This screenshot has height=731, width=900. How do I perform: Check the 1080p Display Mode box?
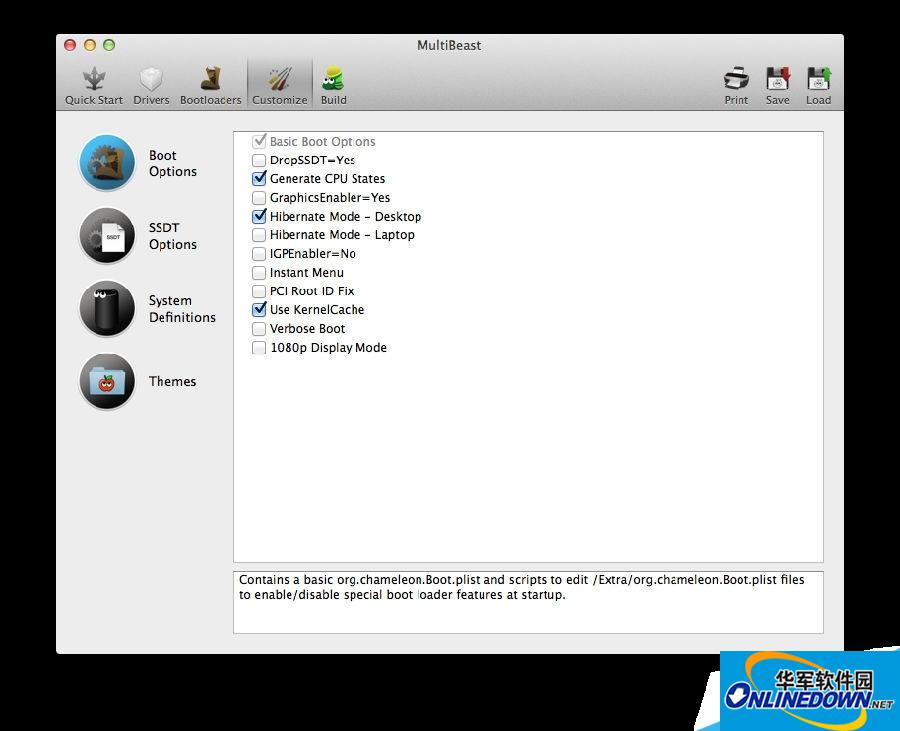coord(260,348)
